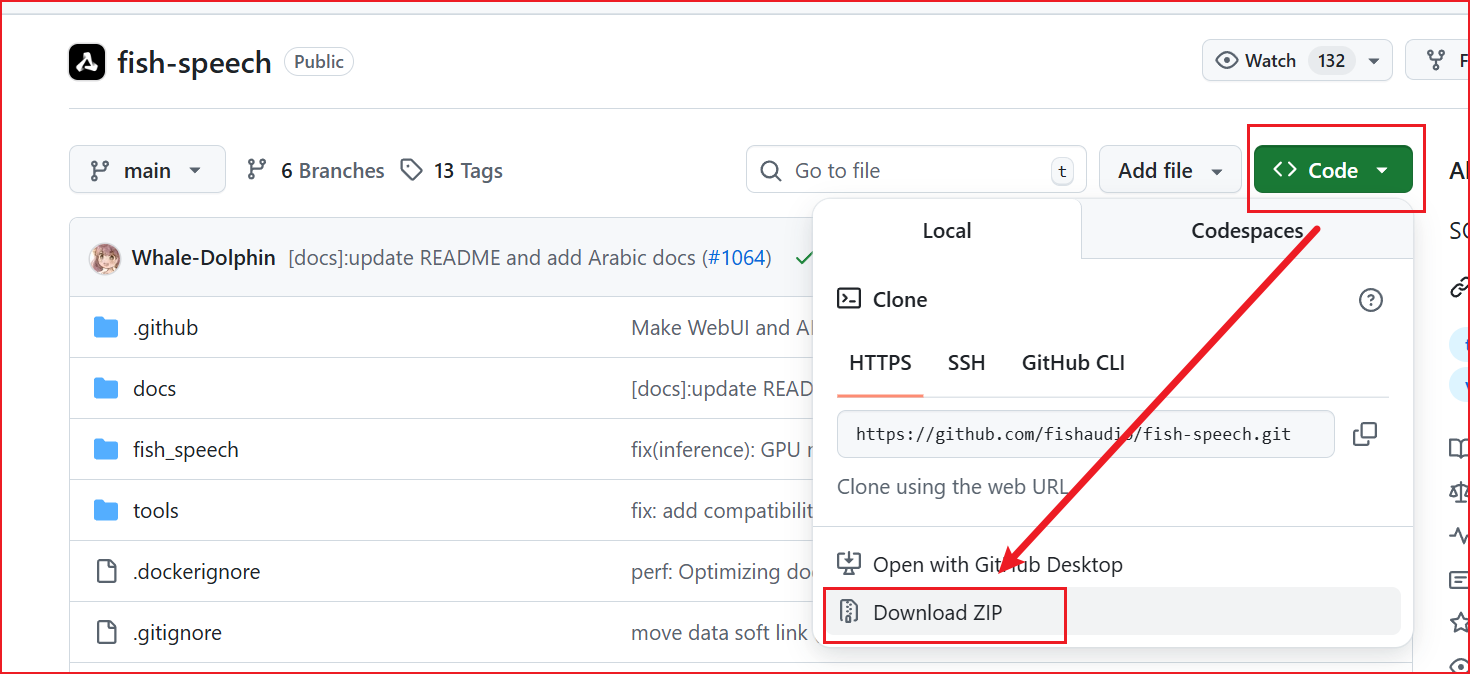Choose Download ZIP
1470x674 pixels.
(1113, 612)
